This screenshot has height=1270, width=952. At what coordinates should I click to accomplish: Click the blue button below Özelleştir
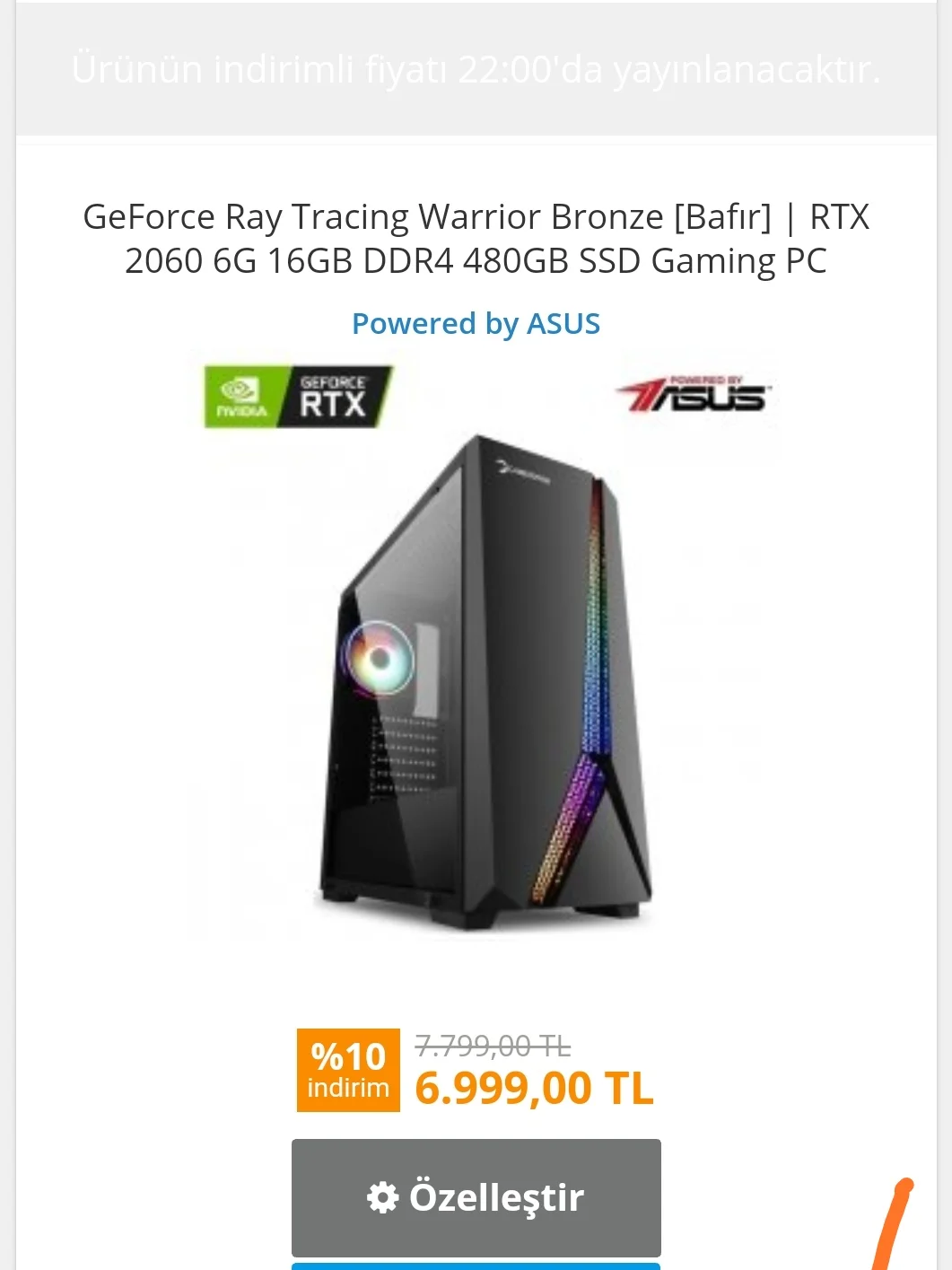click(x=476, y=1266)
